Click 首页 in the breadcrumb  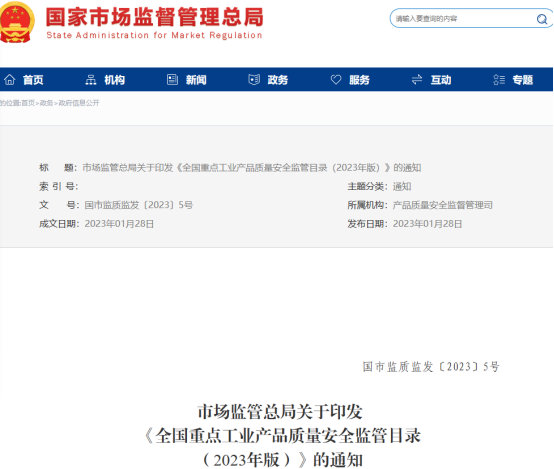point(28,103)
